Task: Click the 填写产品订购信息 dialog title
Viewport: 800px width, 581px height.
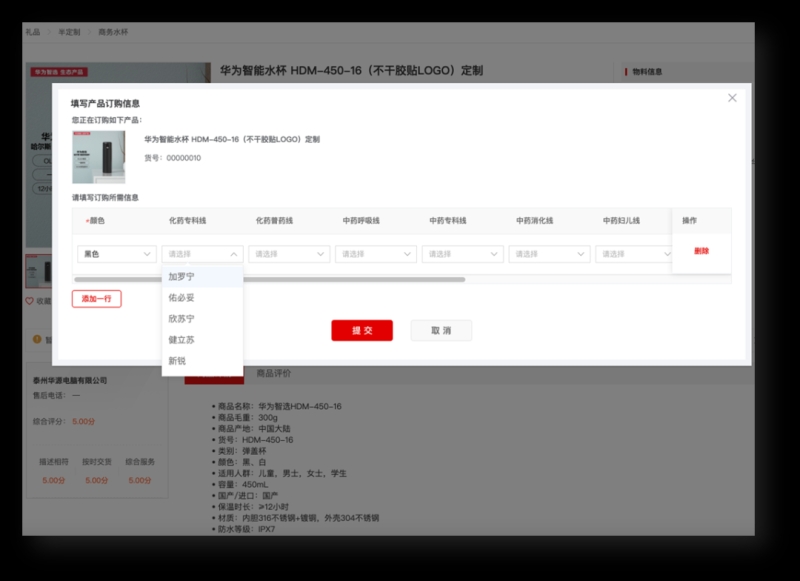Action: pos(105,104)
